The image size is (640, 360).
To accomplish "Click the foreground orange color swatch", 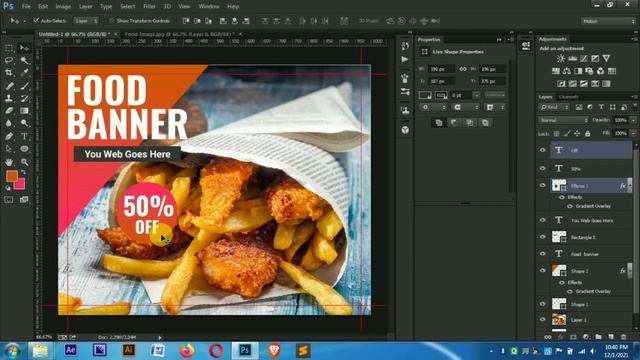I will tap(11, 176).
